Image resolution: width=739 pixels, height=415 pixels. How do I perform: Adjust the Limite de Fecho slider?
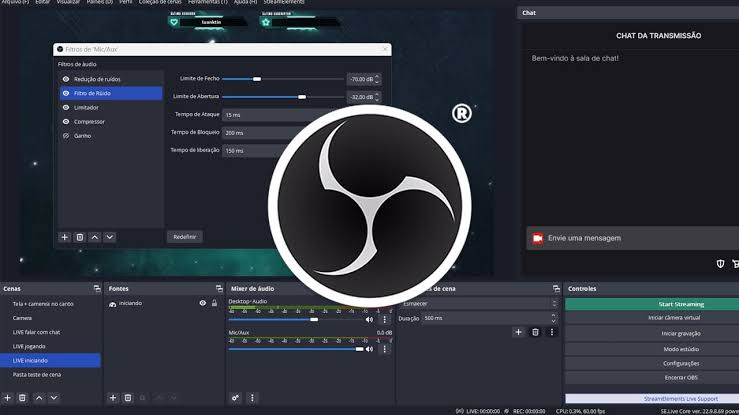pos(283,79)
